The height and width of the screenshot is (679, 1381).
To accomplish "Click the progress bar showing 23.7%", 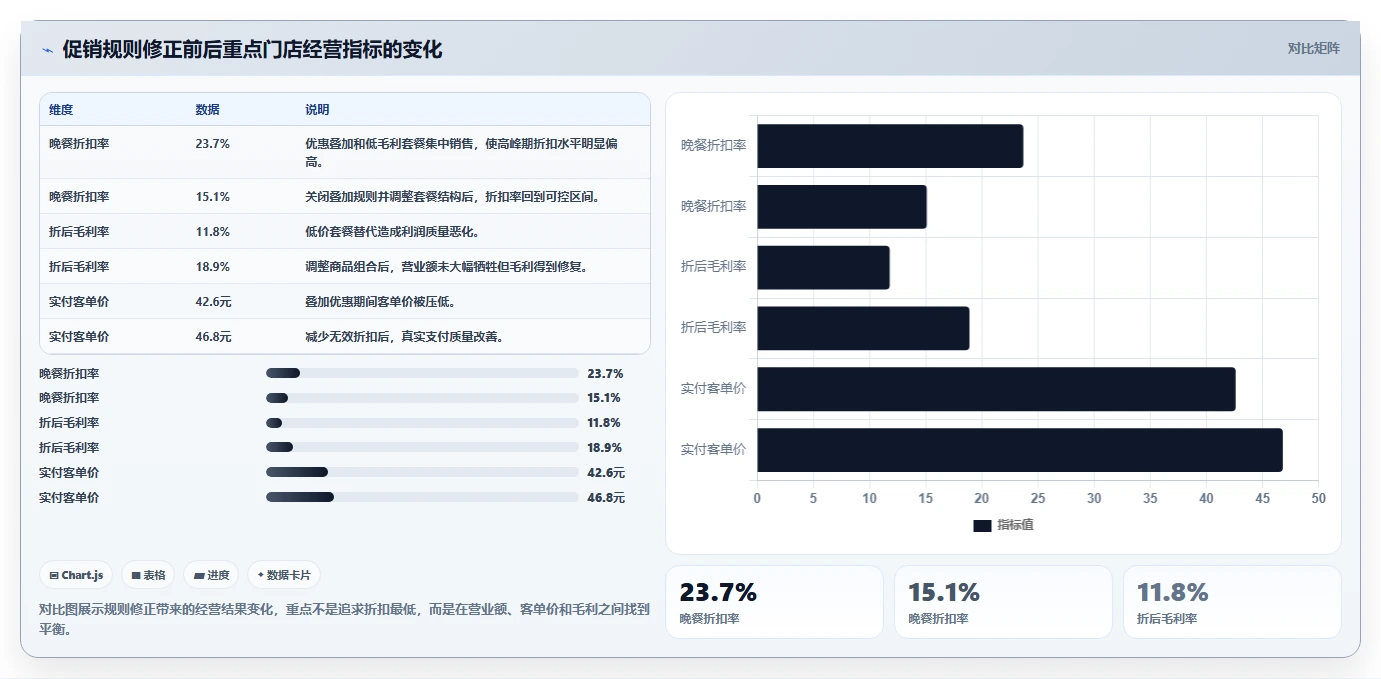I will click(x=422, y=373).
